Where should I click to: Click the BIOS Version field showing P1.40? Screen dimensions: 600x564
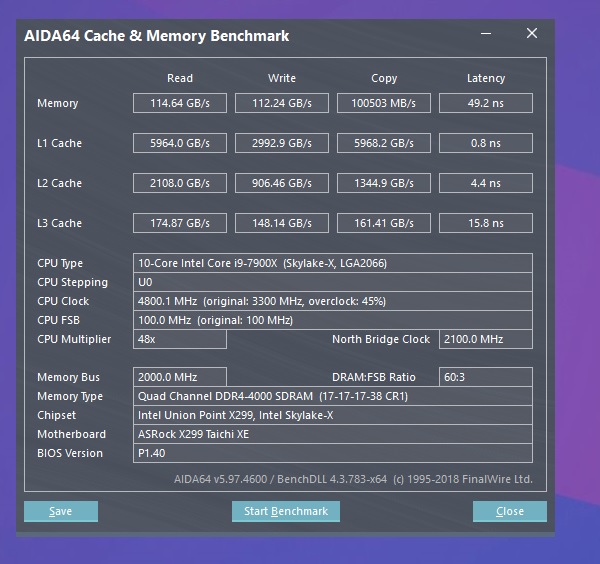tap(333, 453)
